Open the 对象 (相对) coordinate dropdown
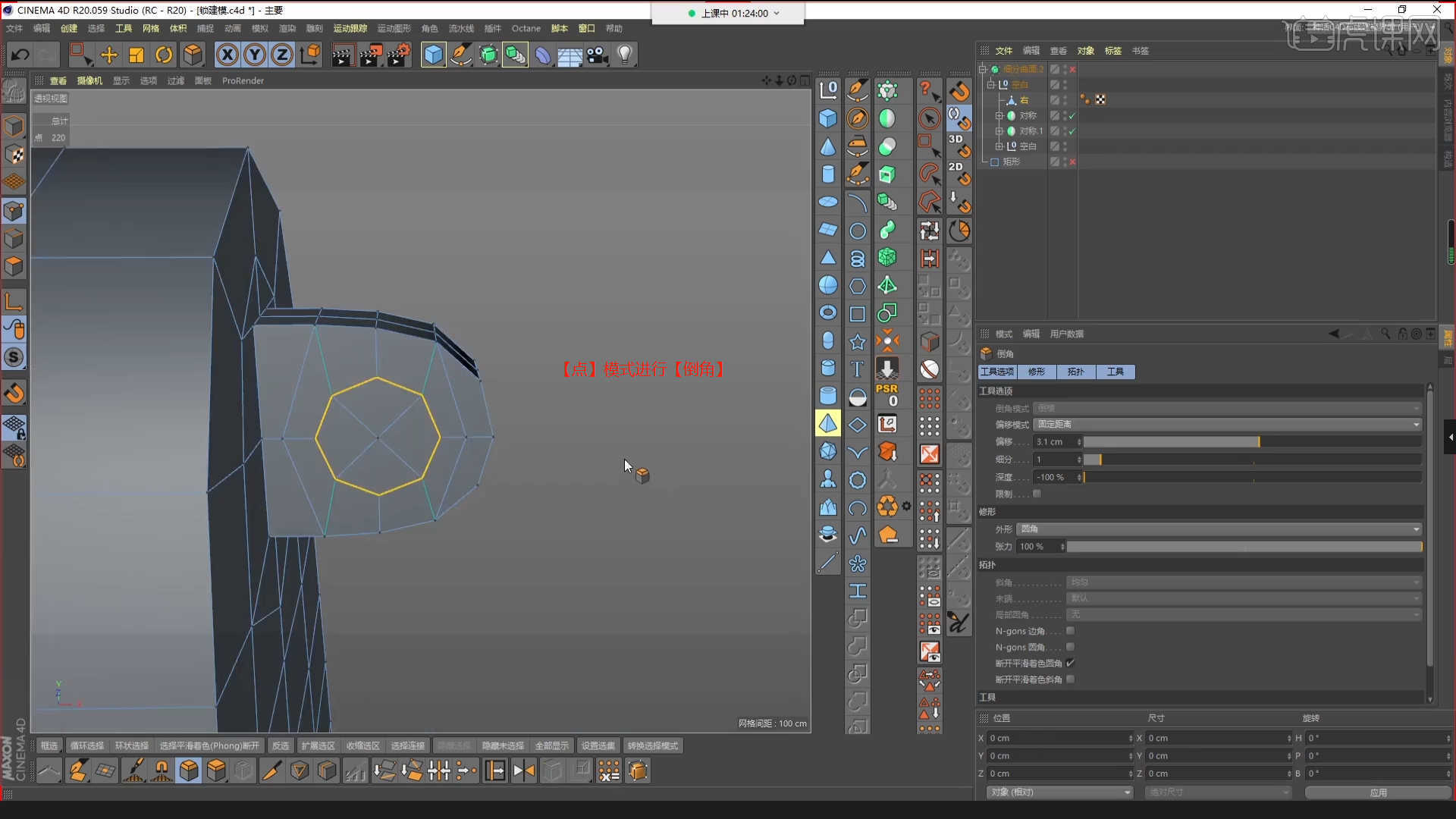Image resolution: width=1456 pixels, height=819 pixels. tap(1059, 792)
